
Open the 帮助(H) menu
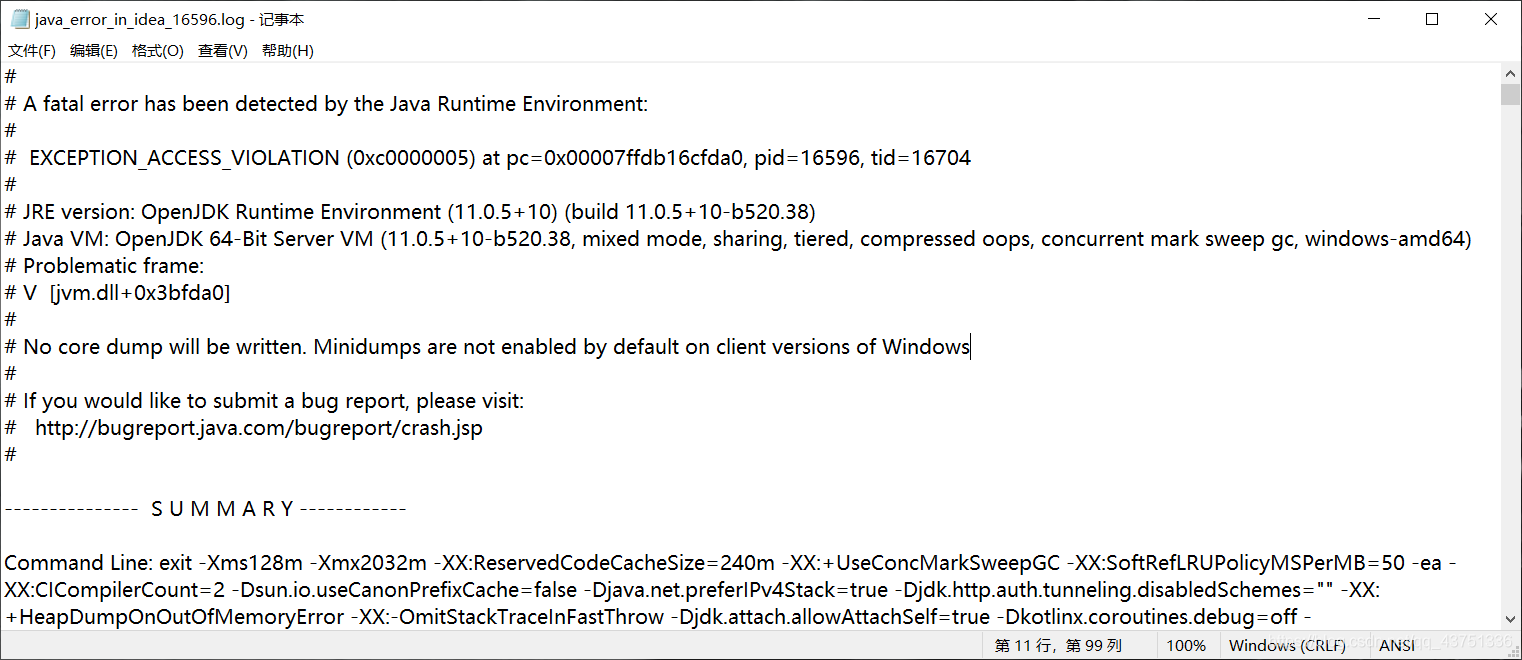coord(287,50)
